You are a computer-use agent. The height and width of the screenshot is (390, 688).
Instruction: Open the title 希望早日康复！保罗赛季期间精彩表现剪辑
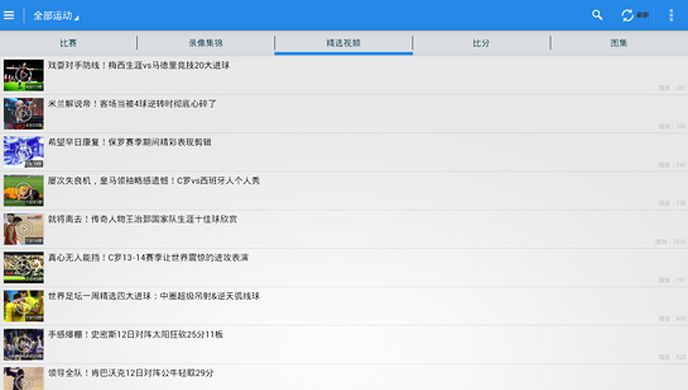coord(129,142)
